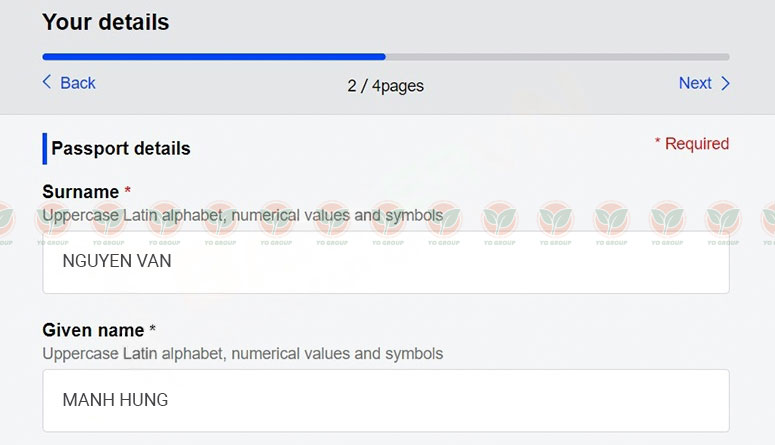
Task: Click the Given name field label
Action: tap(93, 330)
